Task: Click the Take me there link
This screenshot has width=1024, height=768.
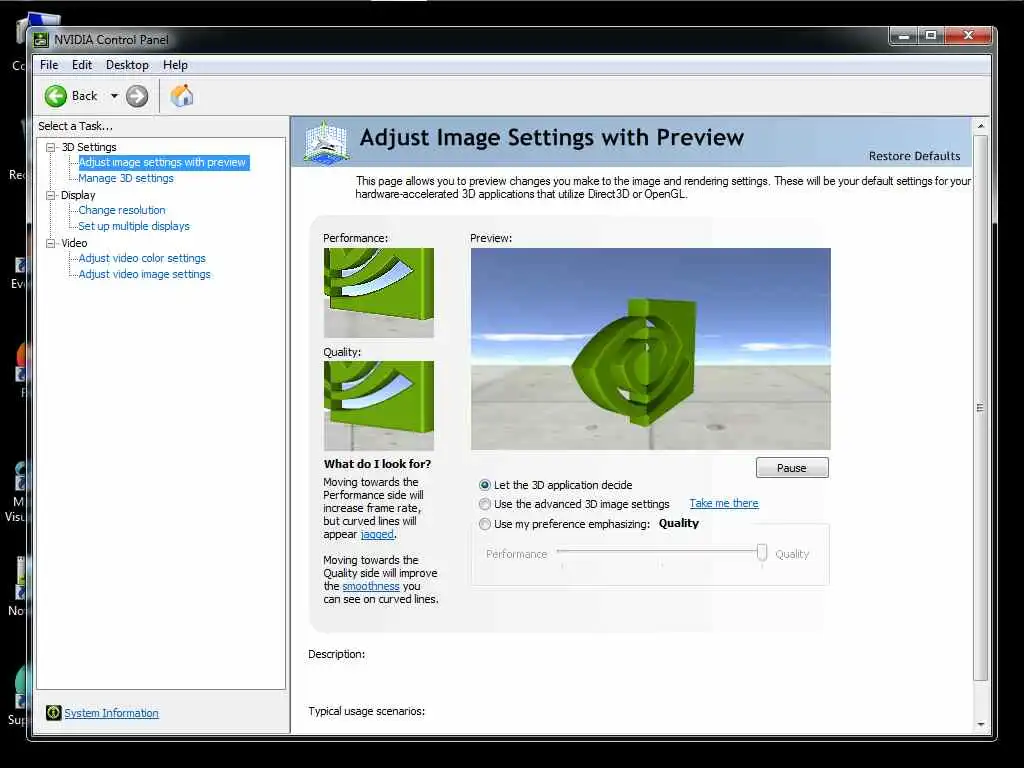Action: (724, 503)
